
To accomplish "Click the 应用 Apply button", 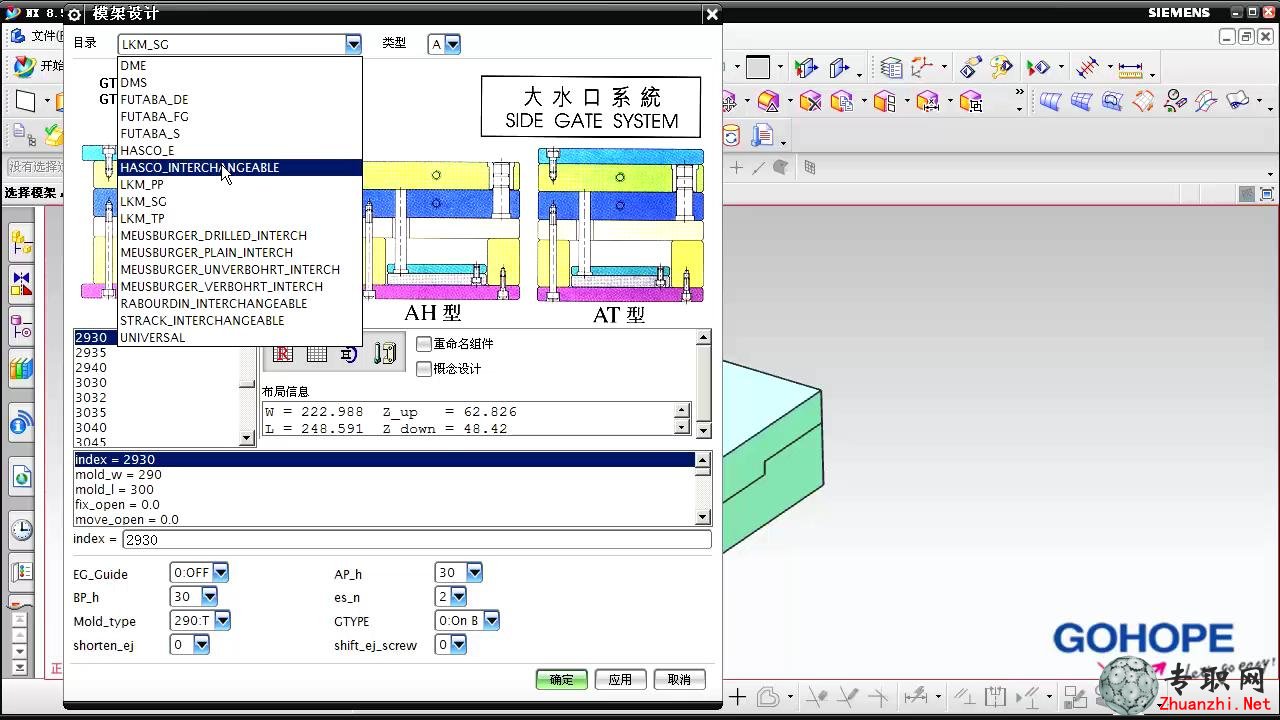I will pos(620,680).
